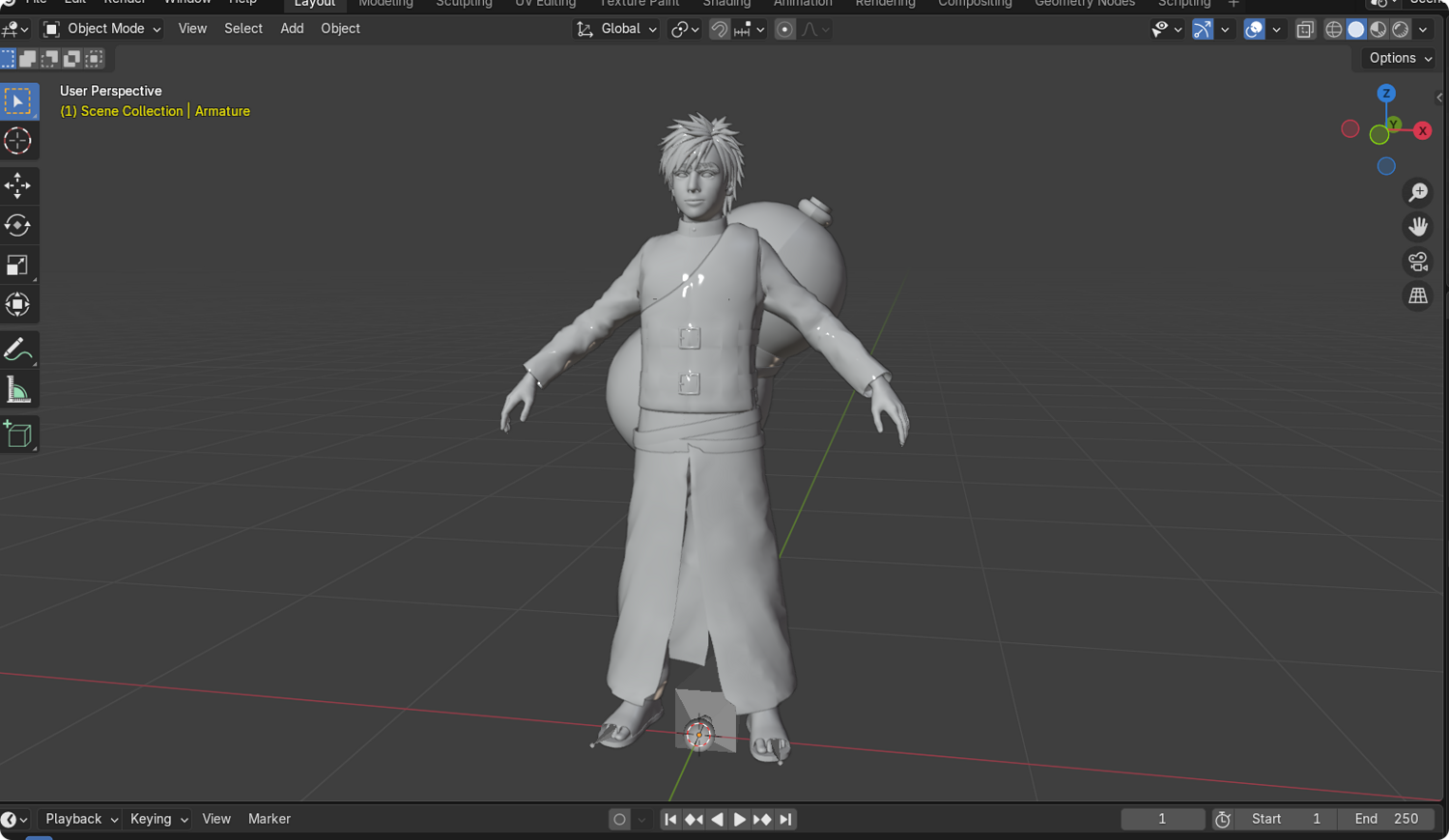Open the timeline editor type selector
1449x840 pixels.
pos(14,820)
